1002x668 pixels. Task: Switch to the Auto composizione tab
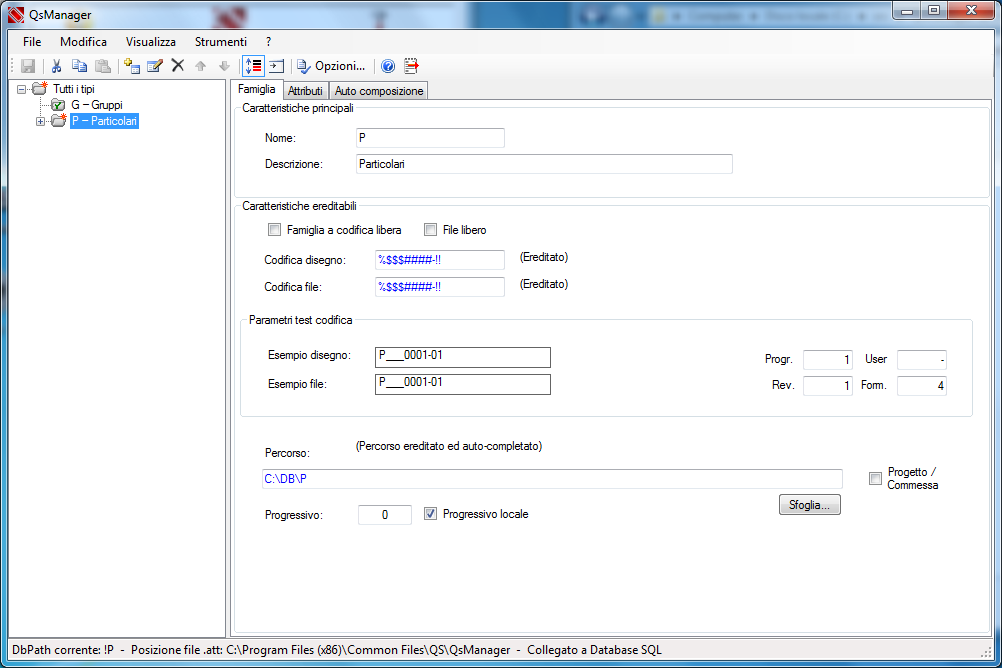pos(379,91)
